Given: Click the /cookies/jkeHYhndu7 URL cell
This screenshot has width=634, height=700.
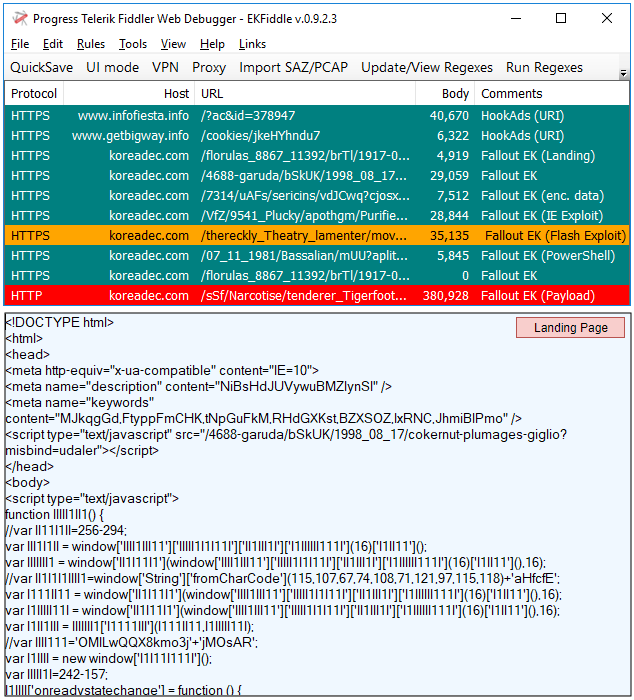Looking at the screenshot, I should tap(260, 136).
